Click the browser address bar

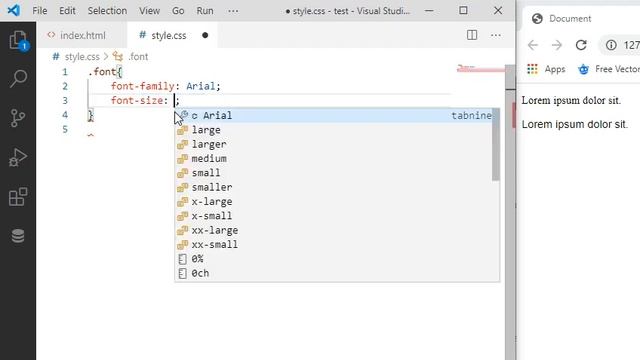point(620,45)
